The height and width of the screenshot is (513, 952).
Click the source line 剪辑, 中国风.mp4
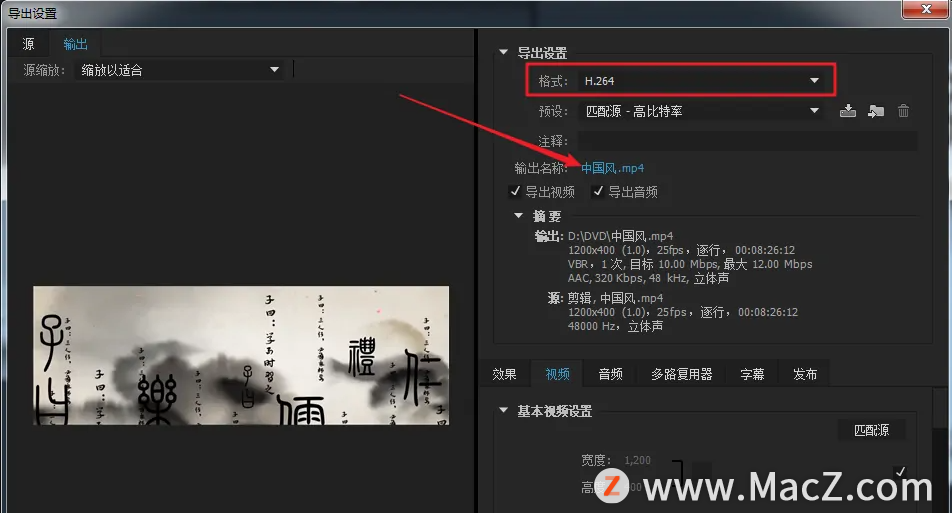coord(615,298)
